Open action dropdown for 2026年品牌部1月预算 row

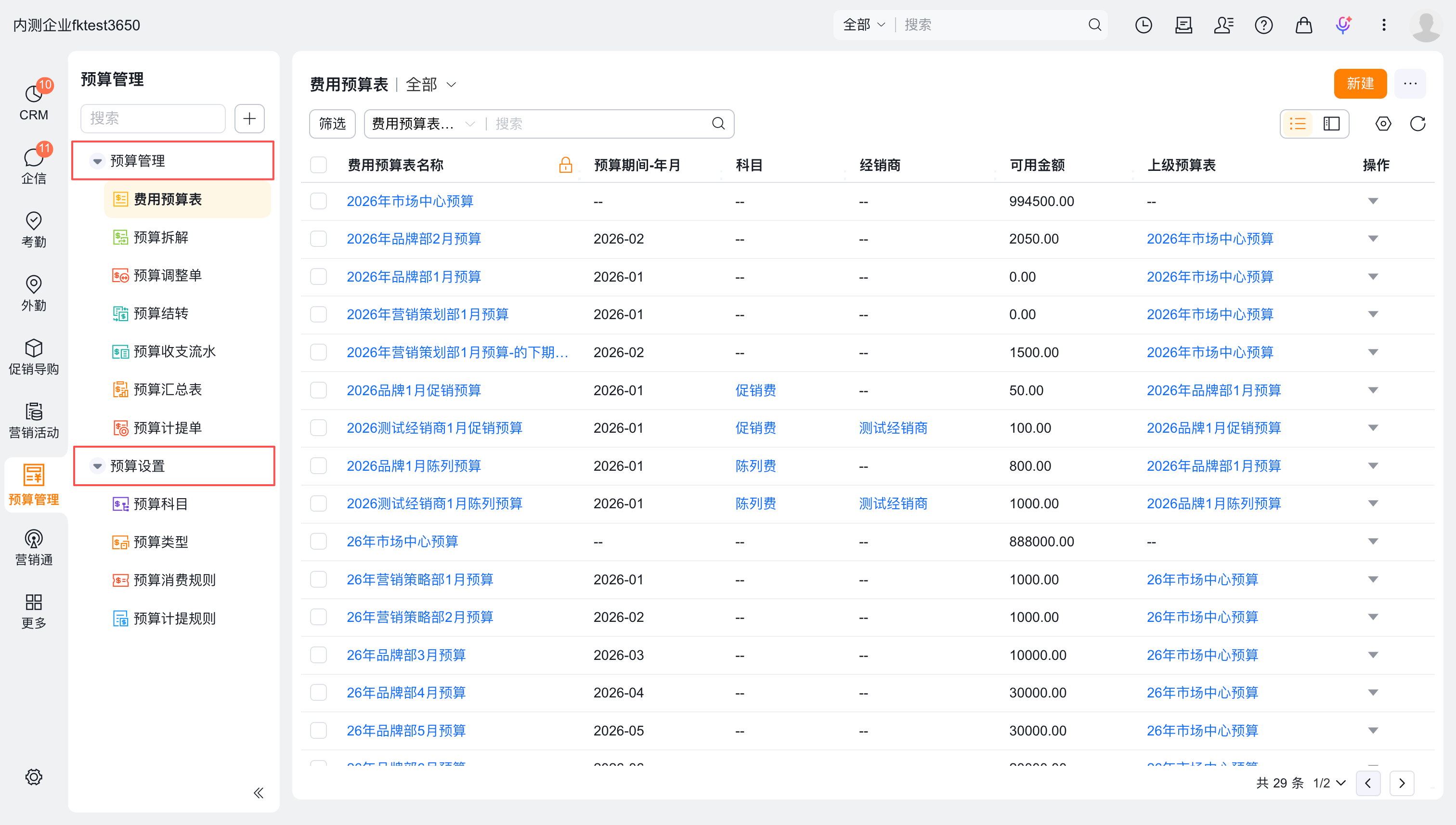[1373, 276]
